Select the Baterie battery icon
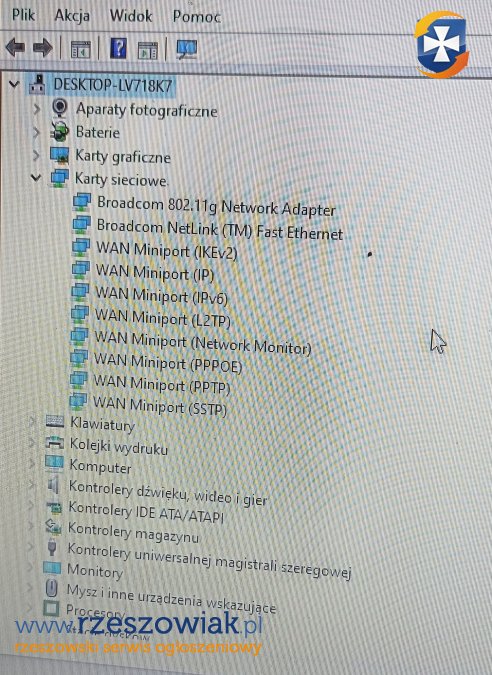Image resolution: width=492 pixels, height=675 pixels. pyautogui.click(x=60, y=131)
